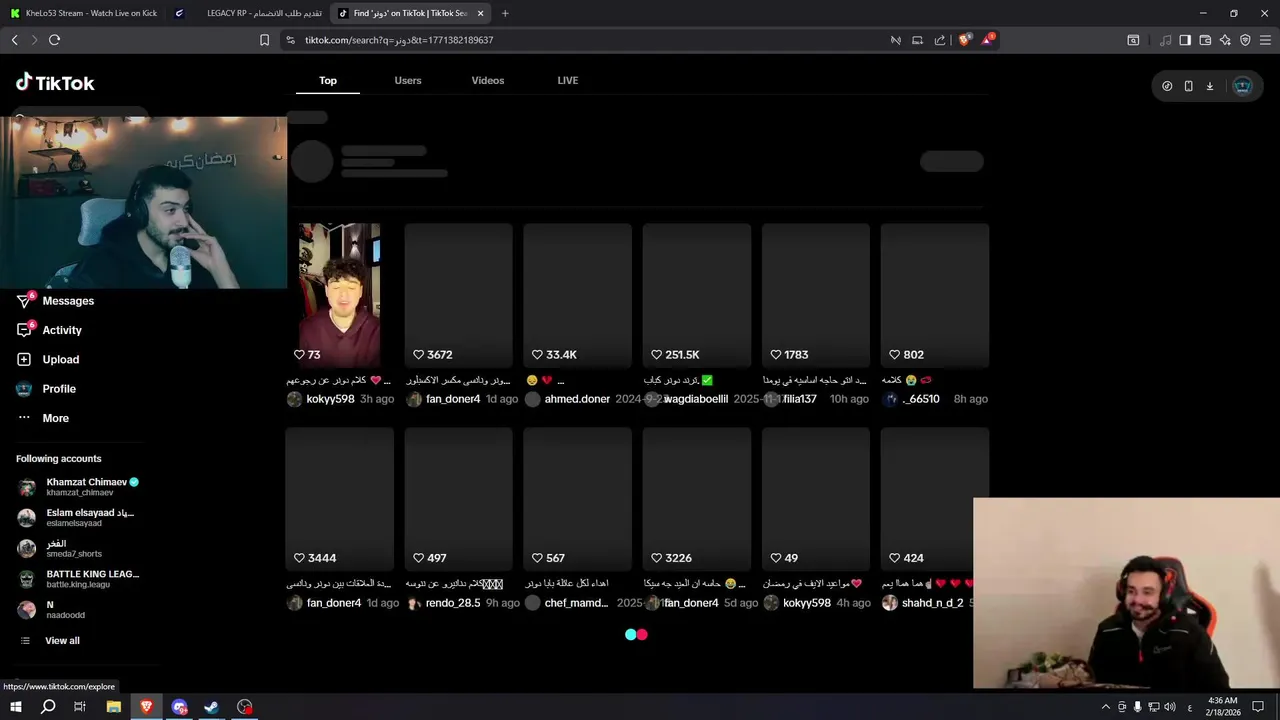Click the share page icon in address bar

pos(940,40)
